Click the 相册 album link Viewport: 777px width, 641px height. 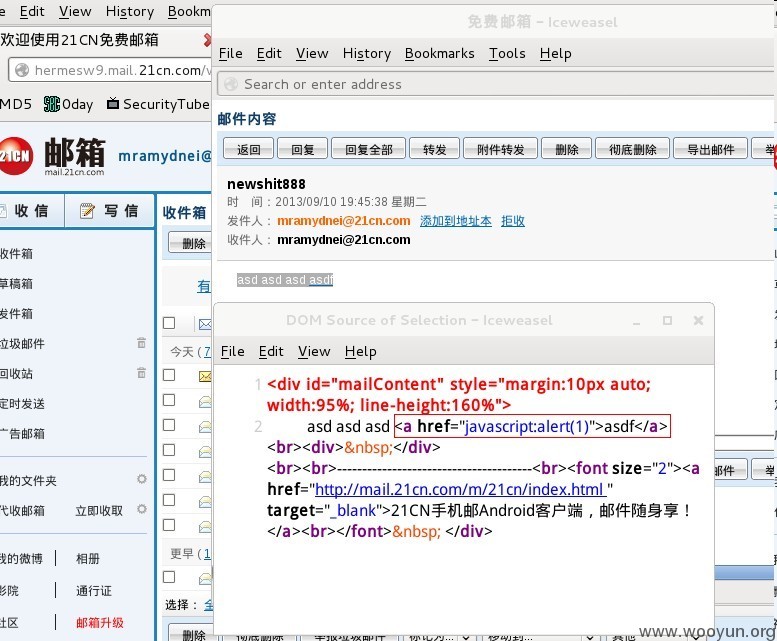[x=88, y=559]
